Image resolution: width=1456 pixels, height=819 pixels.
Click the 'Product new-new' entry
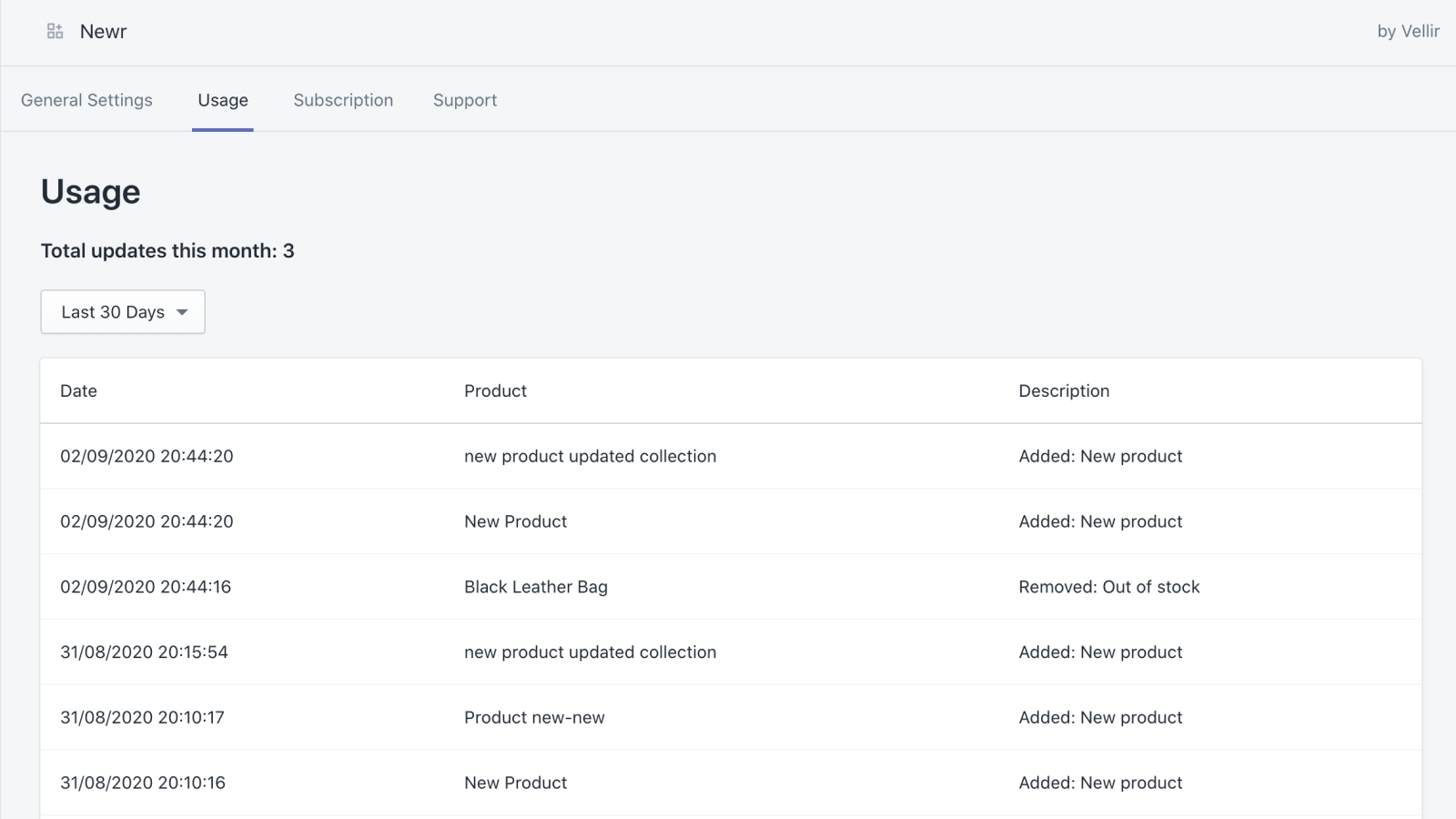coord(534,717)
